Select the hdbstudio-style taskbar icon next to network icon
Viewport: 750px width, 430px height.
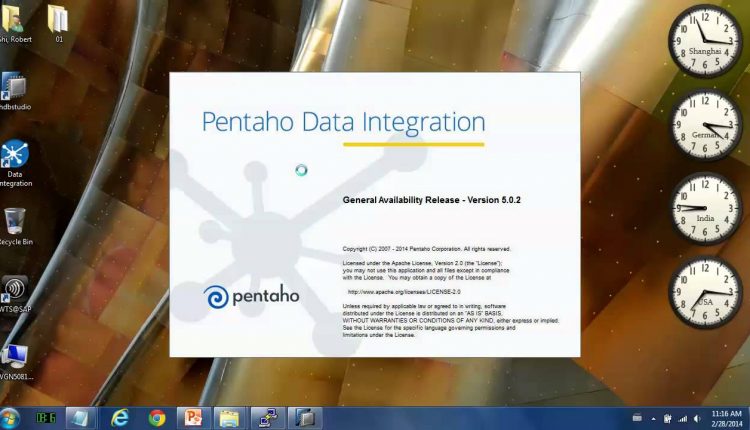pyautogui.click(x=305, y=419)
